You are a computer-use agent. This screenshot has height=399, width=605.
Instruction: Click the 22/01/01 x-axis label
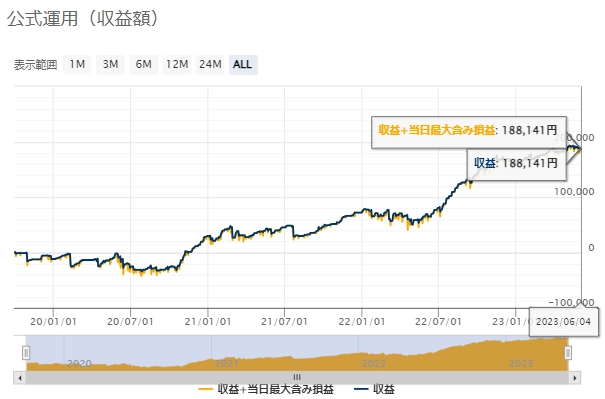[x=362, y=321]
